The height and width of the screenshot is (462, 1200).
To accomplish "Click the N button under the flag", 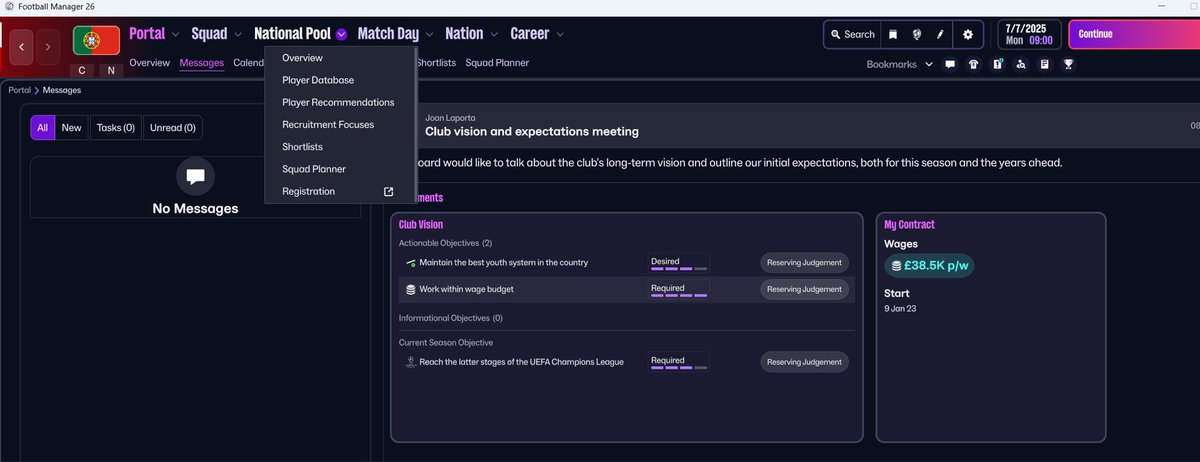I will tap(110, 71).
